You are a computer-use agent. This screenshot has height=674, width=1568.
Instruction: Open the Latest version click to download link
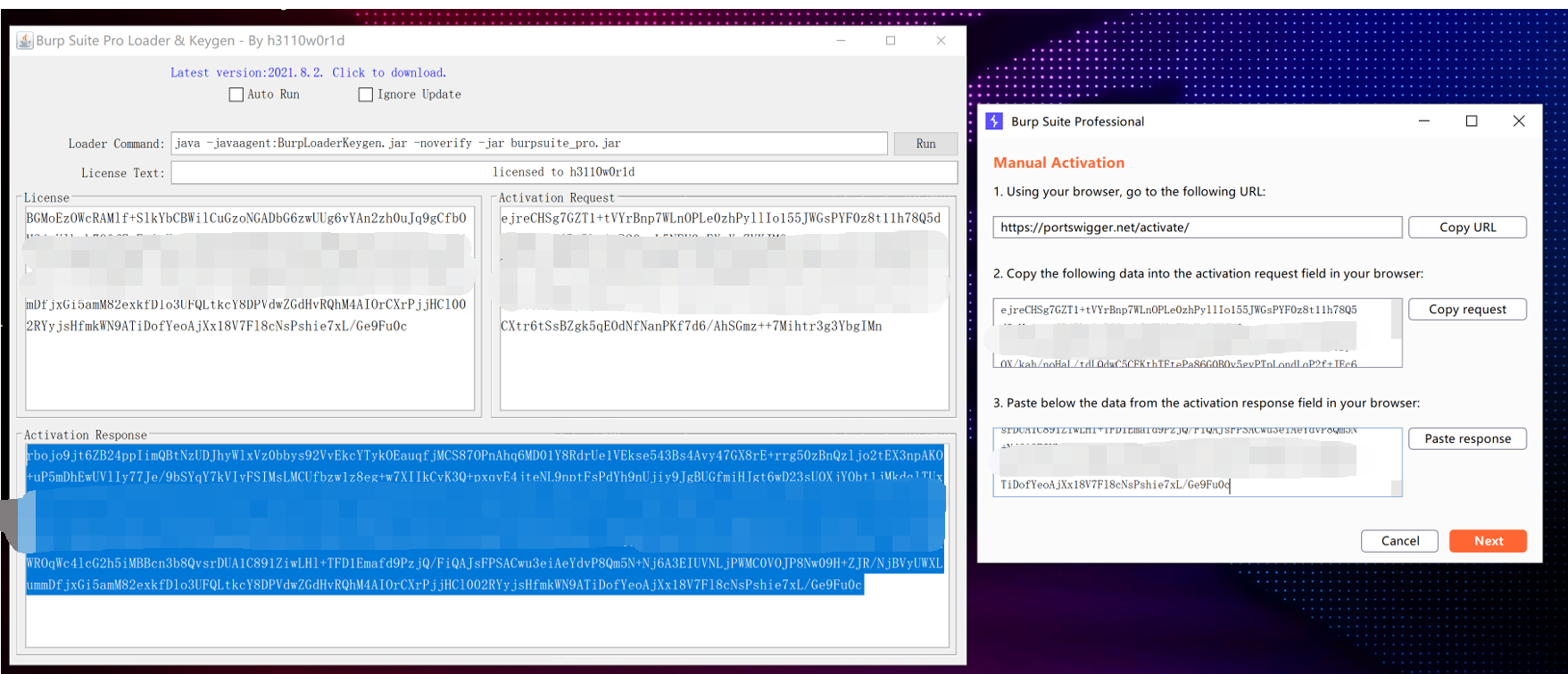[x=308, y=72]
